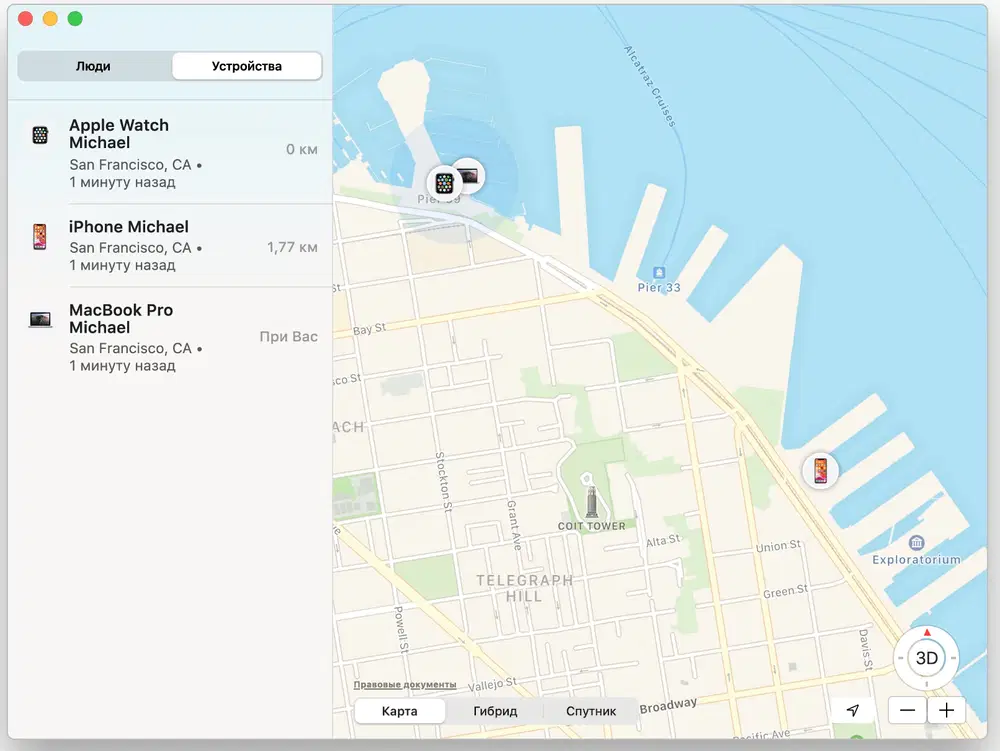1000x751 pixels.
Task: Click the current location arrow button
Action: coord(853,710)
